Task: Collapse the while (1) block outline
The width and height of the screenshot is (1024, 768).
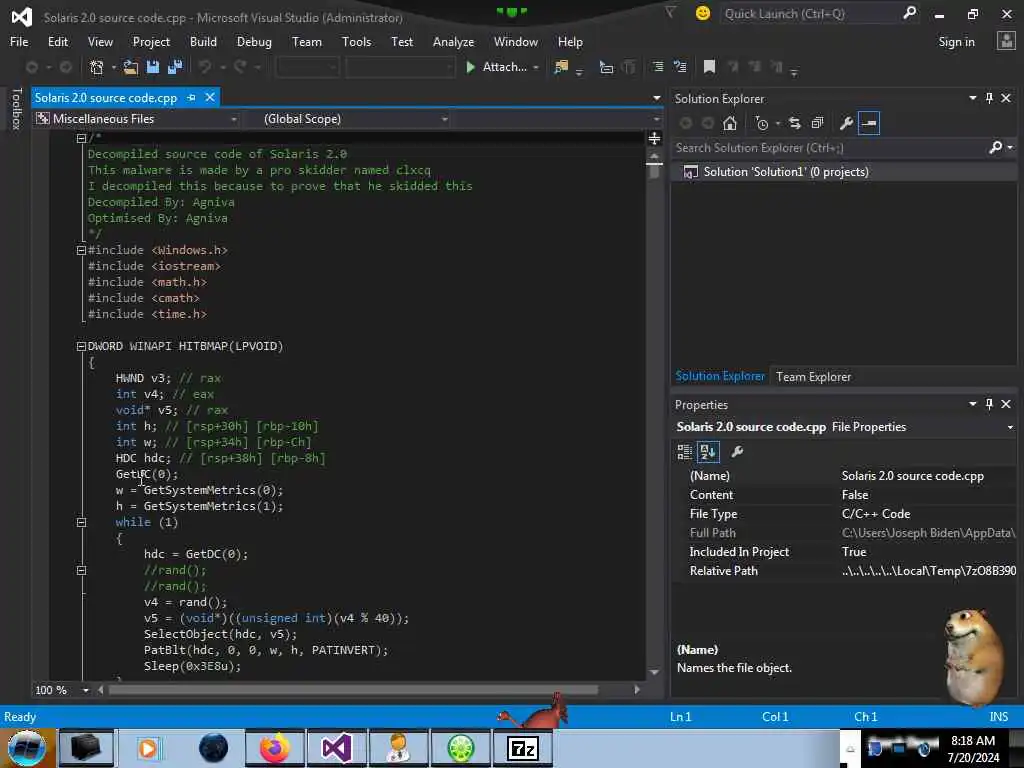Action: pos(81,522)
